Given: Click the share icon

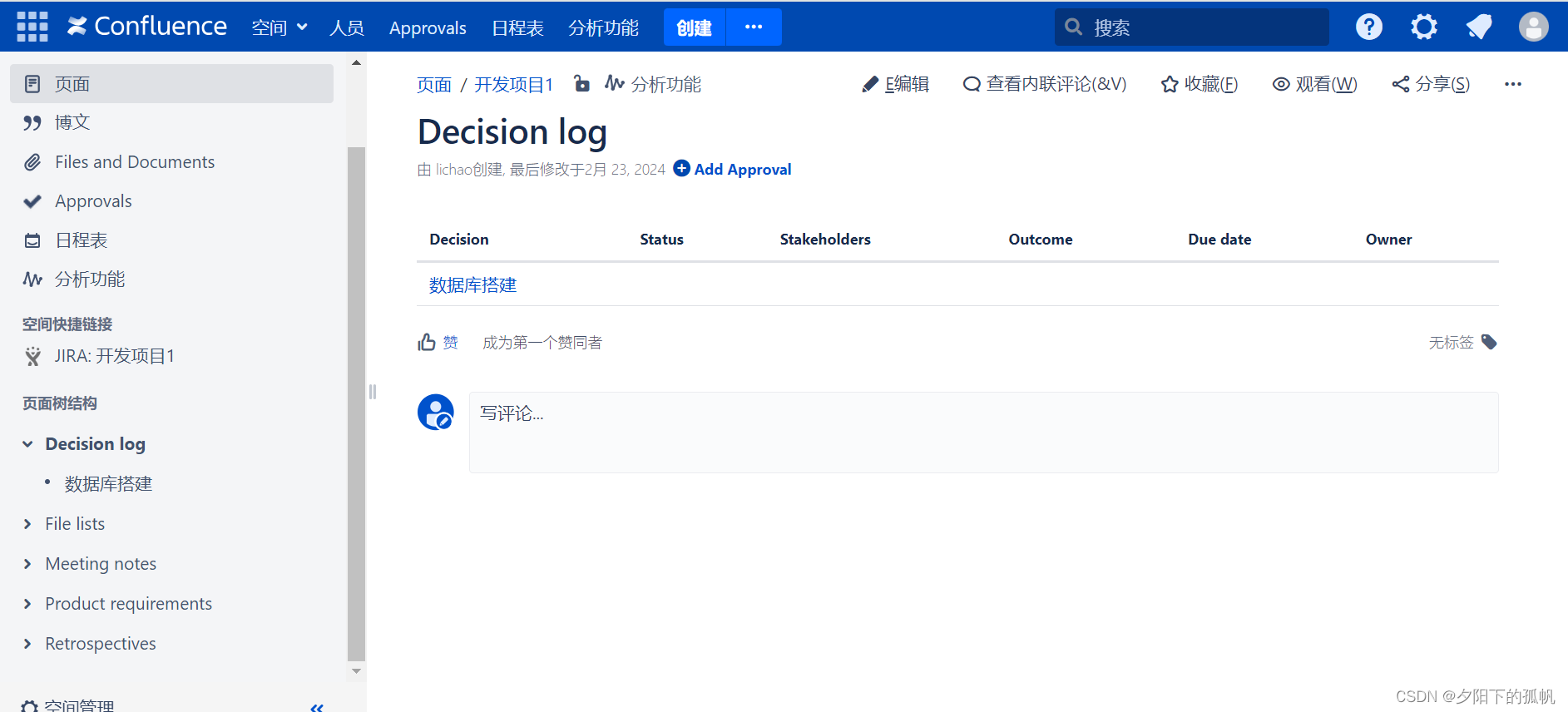Looking at the screenshot, I should point(1401,84).
